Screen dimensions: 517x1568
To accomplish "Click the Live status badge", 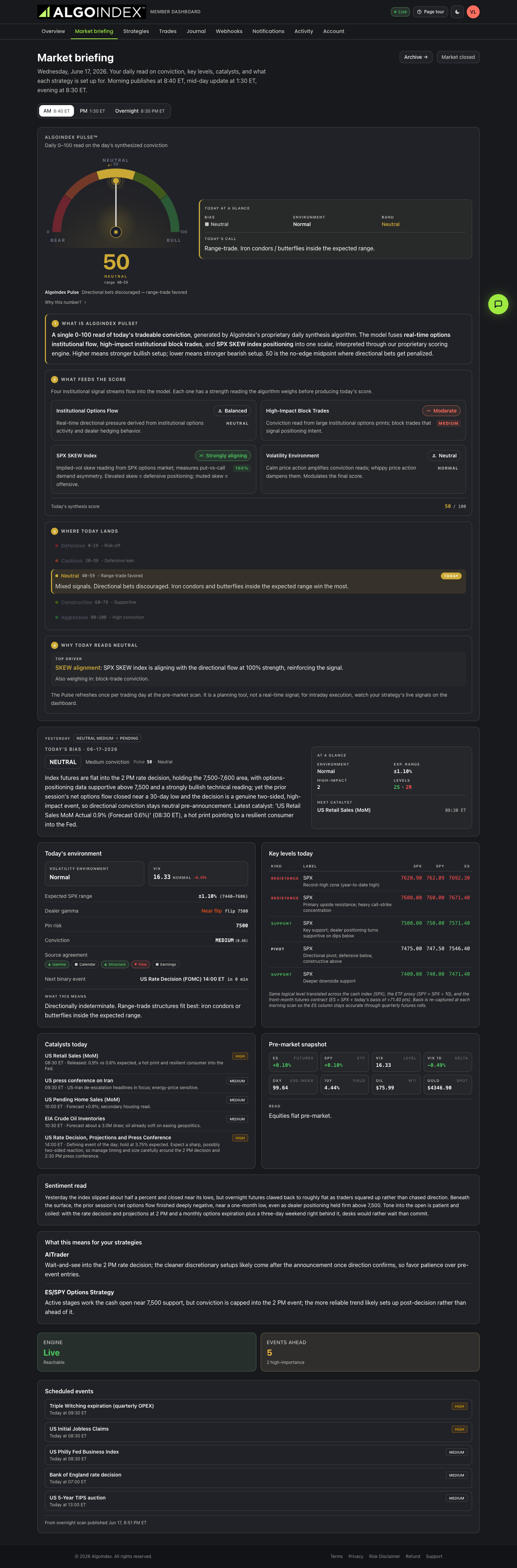I will pyautogui.click(x=400, y=11).
